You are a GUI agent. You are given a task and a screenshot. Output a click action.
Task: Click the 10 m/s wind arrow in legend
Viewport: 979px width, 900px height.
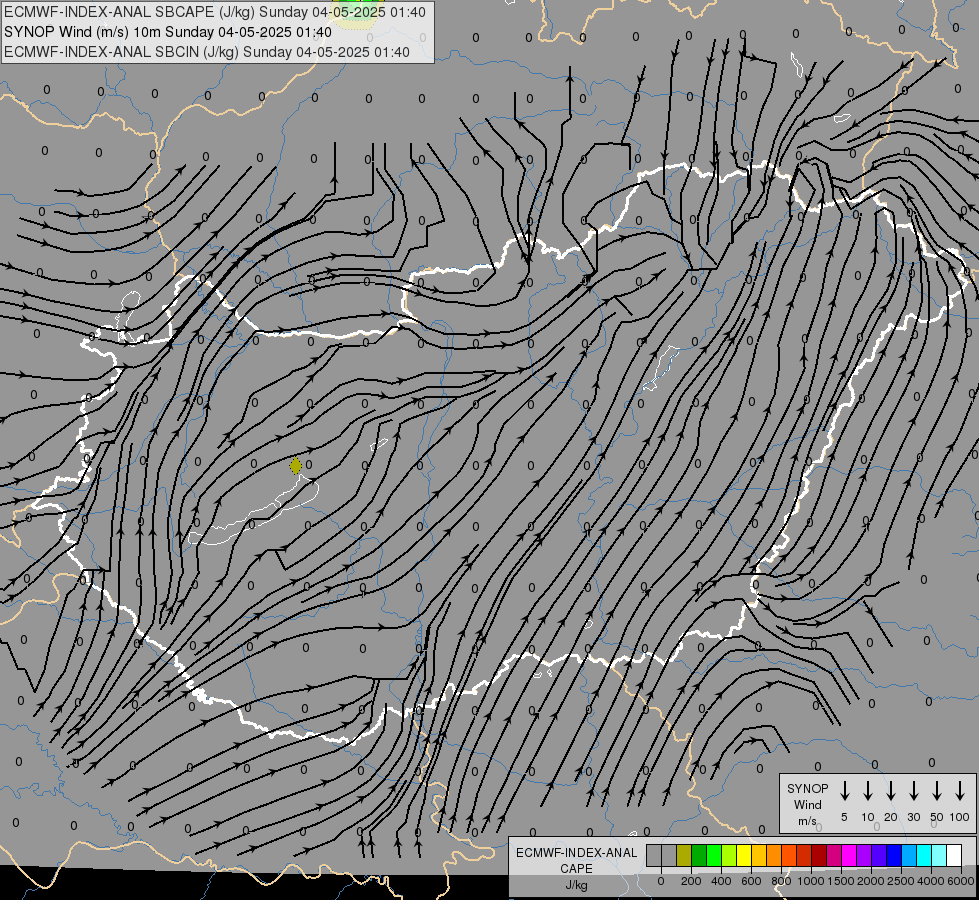tap(868, 791)
